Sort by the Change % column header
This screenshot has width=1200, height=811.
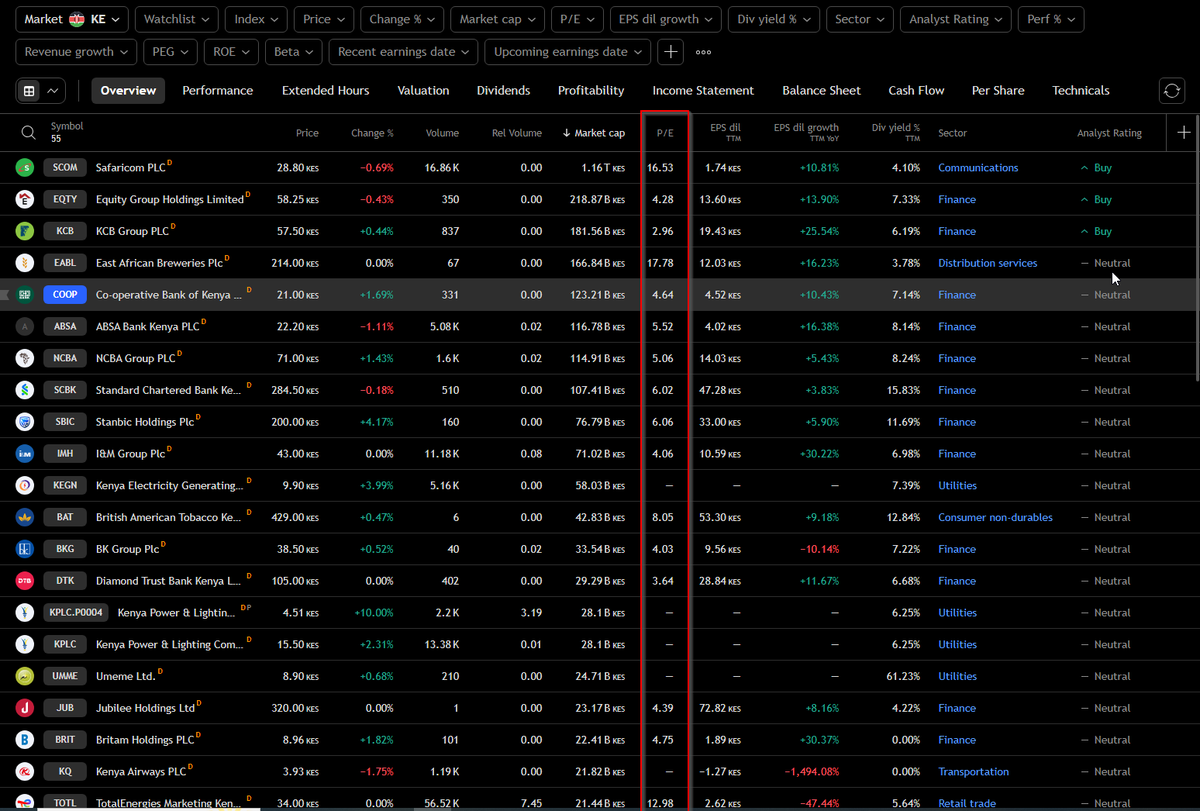coord(372,133)
